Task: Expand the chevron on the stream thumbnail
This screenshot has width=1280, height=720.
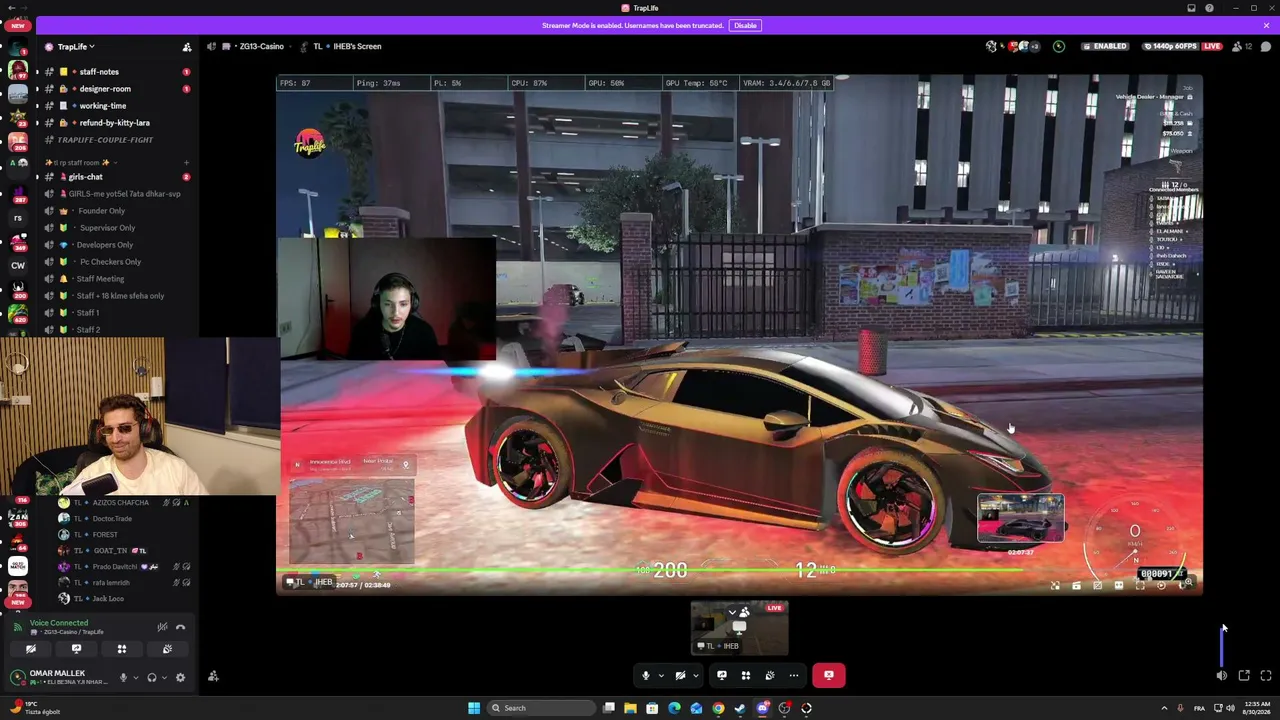Action: (732, 612)
